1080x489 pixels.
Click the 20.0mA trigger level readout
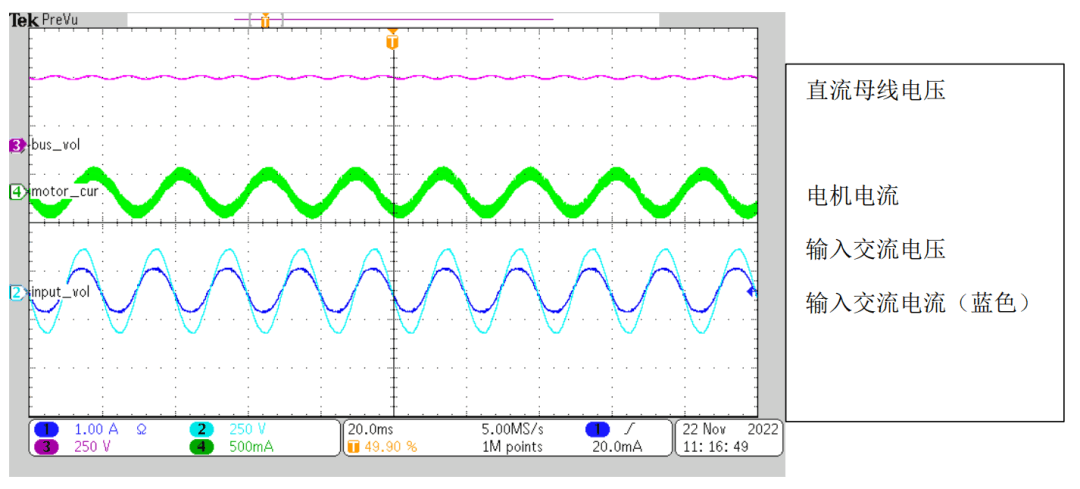click(617, 446)
